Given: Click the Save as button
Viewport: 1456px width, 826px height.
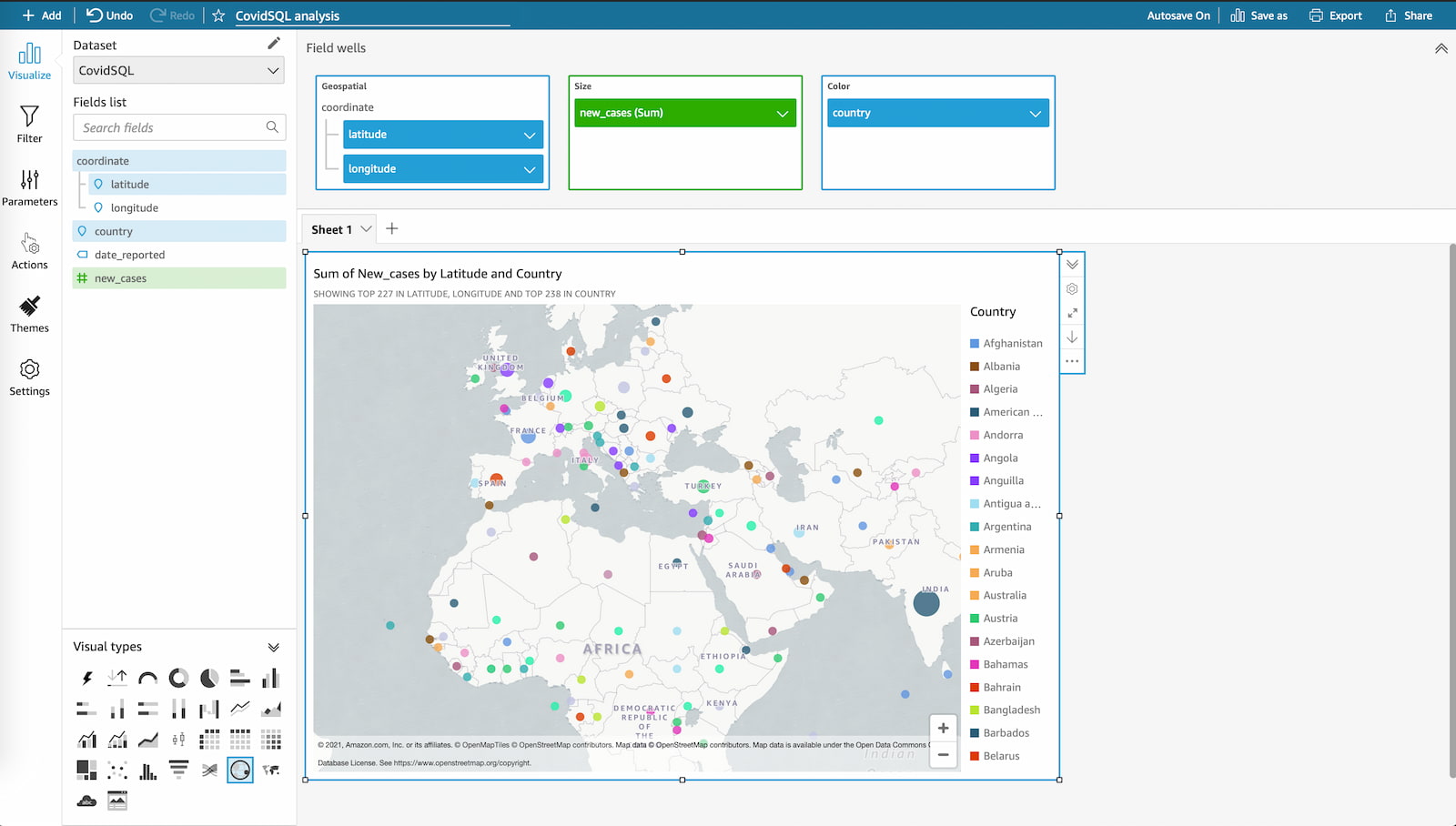Looking at the screenshot, I should coord(1259,15).
